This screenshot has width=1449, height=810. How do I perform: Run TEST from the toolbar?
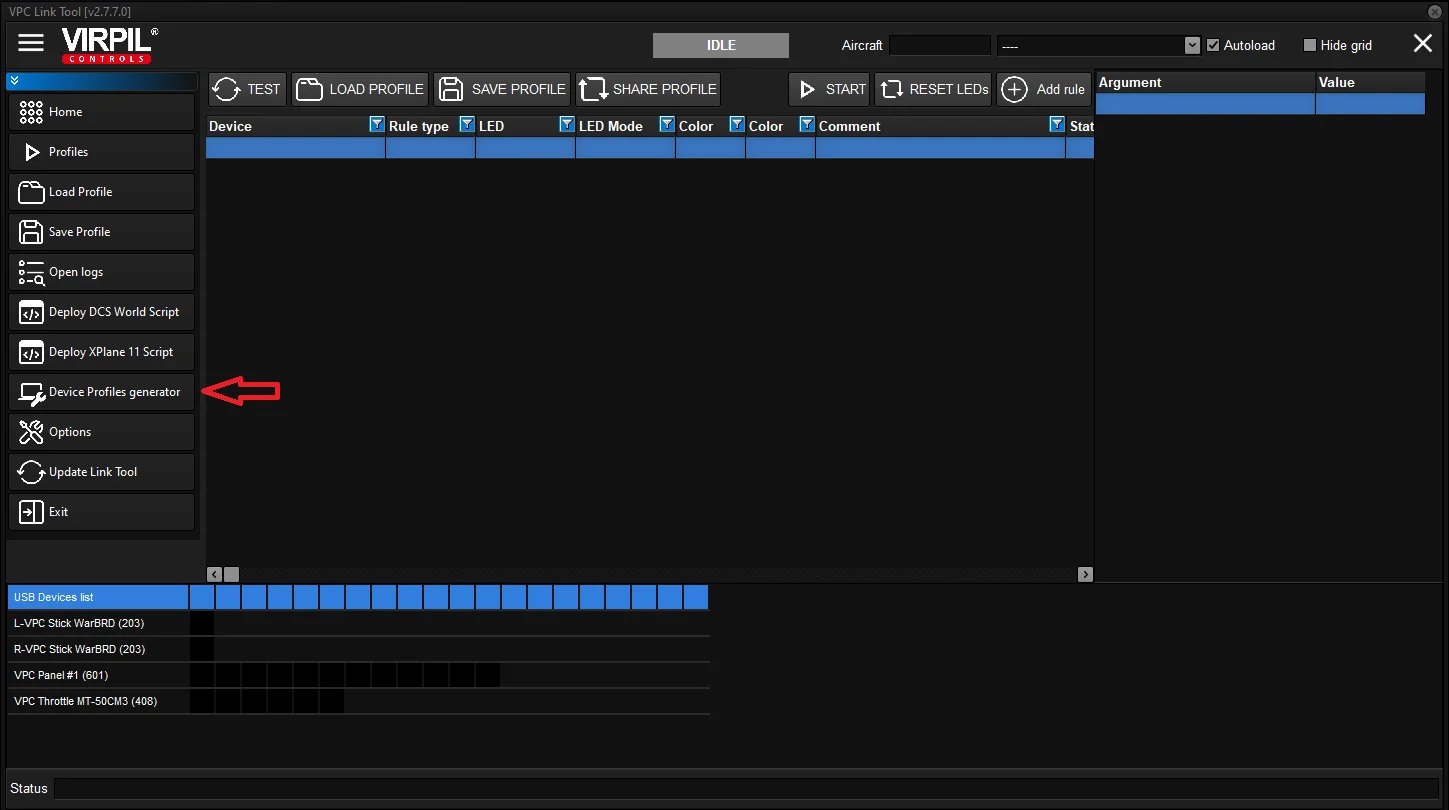[x=247, y=89]
